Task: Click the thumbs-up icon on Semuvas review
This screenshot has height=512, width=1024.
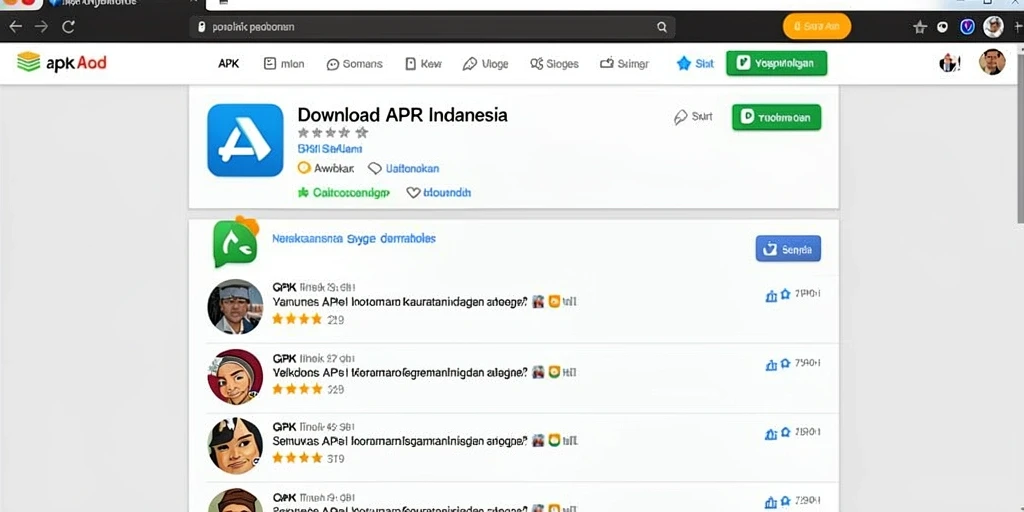Action: (x=771, y=434)
